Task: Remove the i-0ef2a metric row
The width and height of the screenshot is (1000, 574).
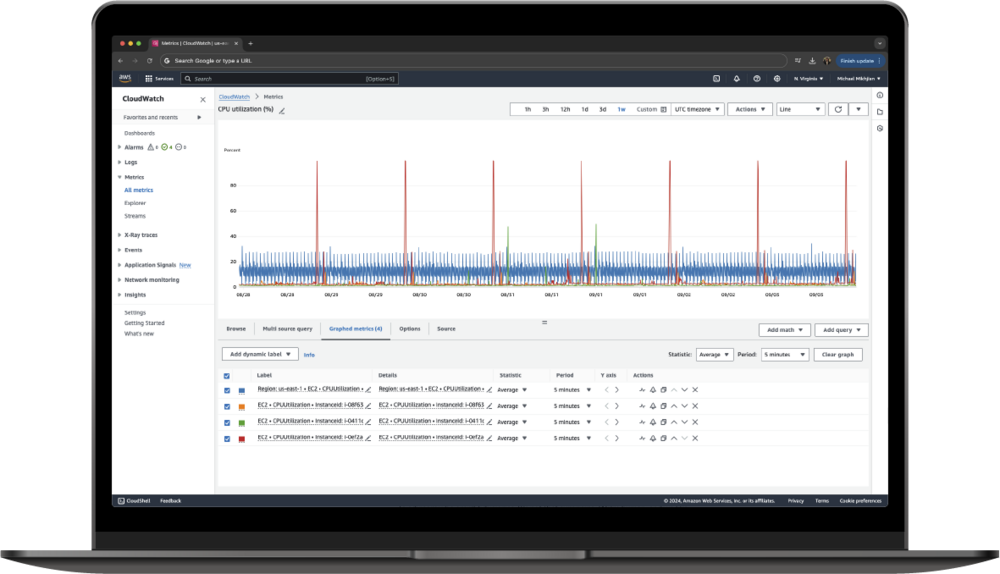Action: pyautogui.click(x=695, y=438)
